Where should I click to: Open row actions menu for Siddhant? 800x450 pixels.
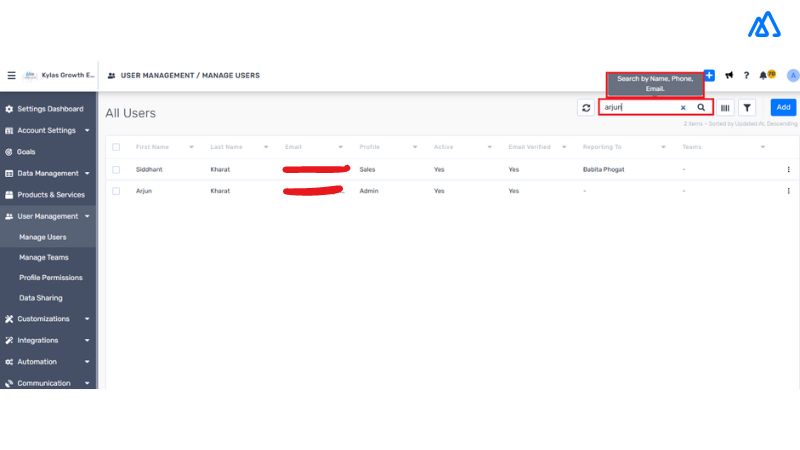click(788, 169)
